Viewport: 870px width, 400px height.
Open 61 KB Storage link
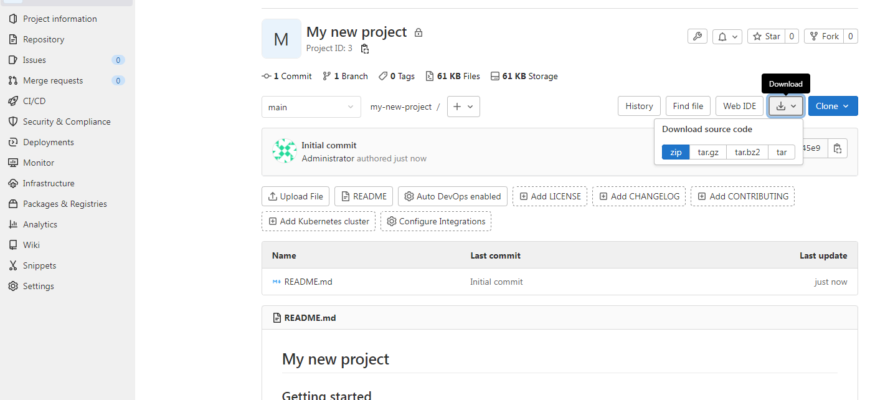coord(524,77)
